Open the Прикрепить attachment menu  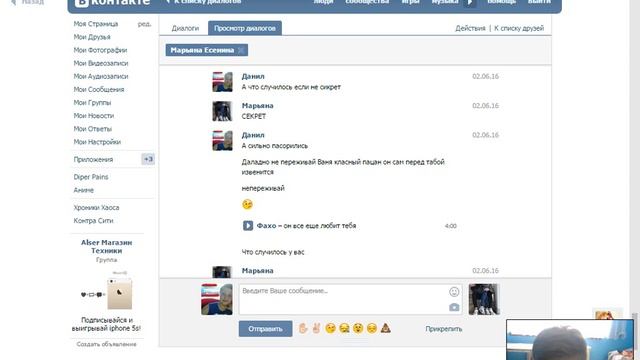[444, 329]
